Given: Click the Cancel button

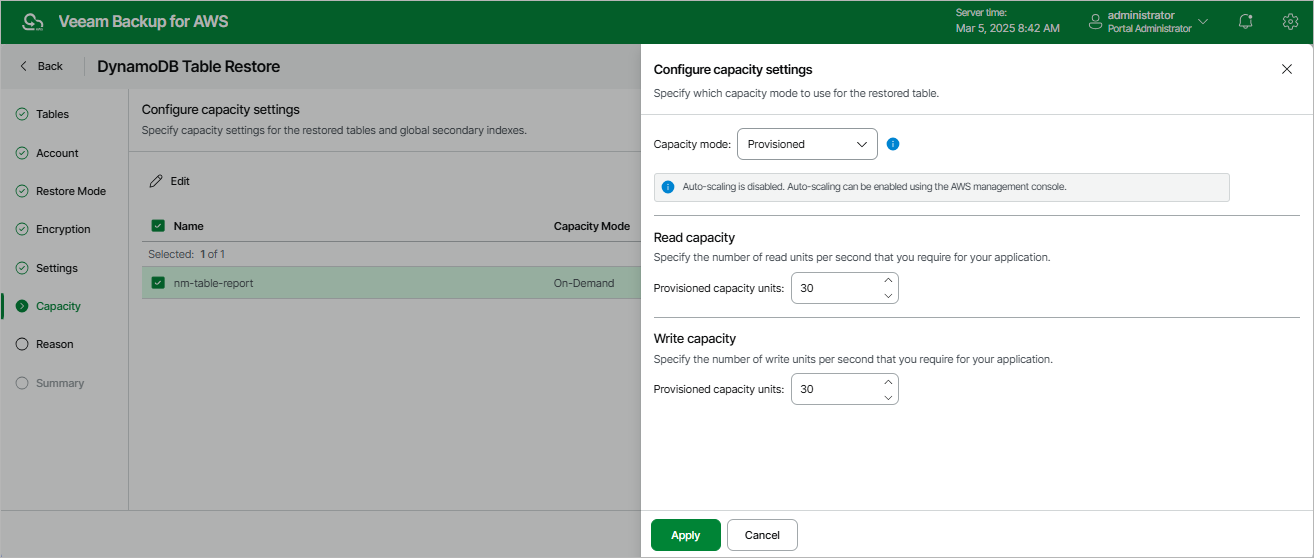Looking at the screenshot, I should tap(762, 535).
